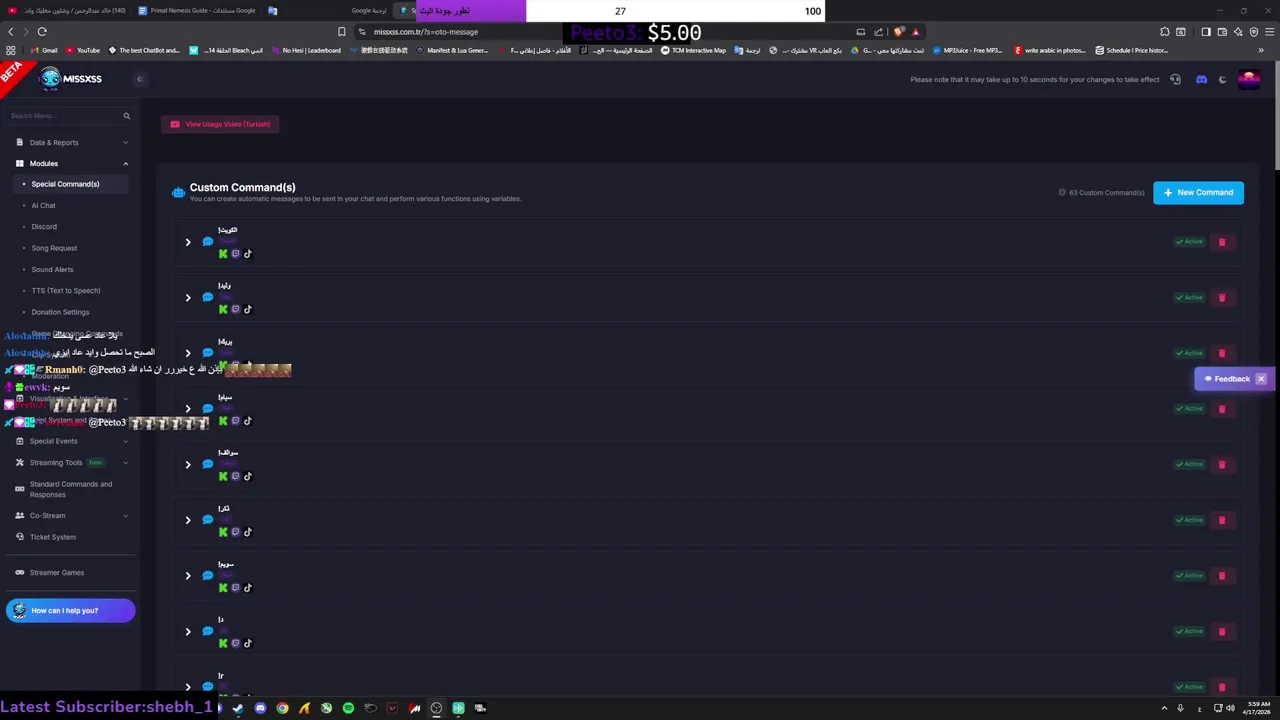Image resolution: width=1280 pixels, height=720 pixels.
Task: Open the Discord icon in the page header
Action: (1201, 80)
